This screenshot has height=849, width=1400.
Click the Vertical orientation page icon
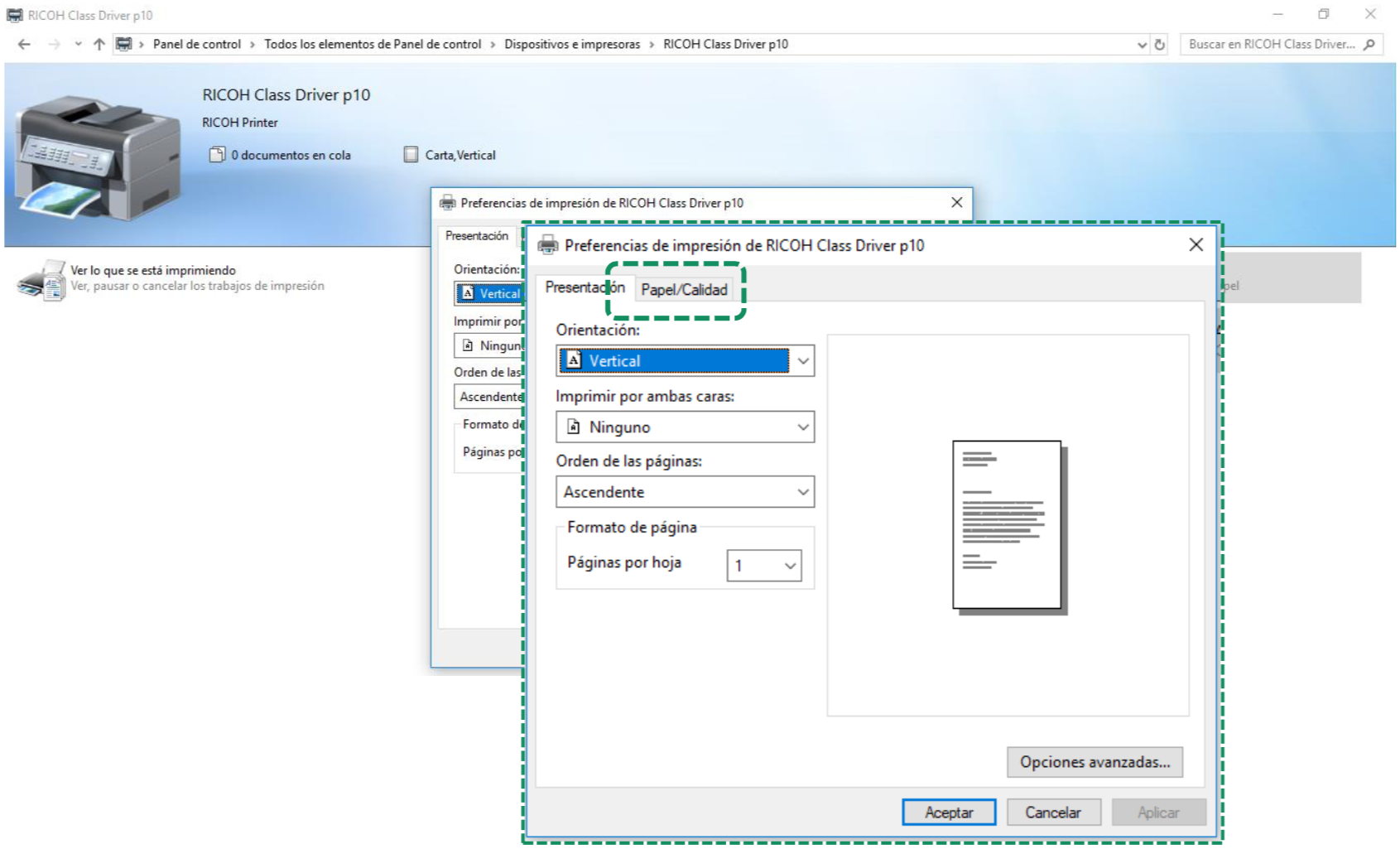pyautogui.click(x=573, y=360)
